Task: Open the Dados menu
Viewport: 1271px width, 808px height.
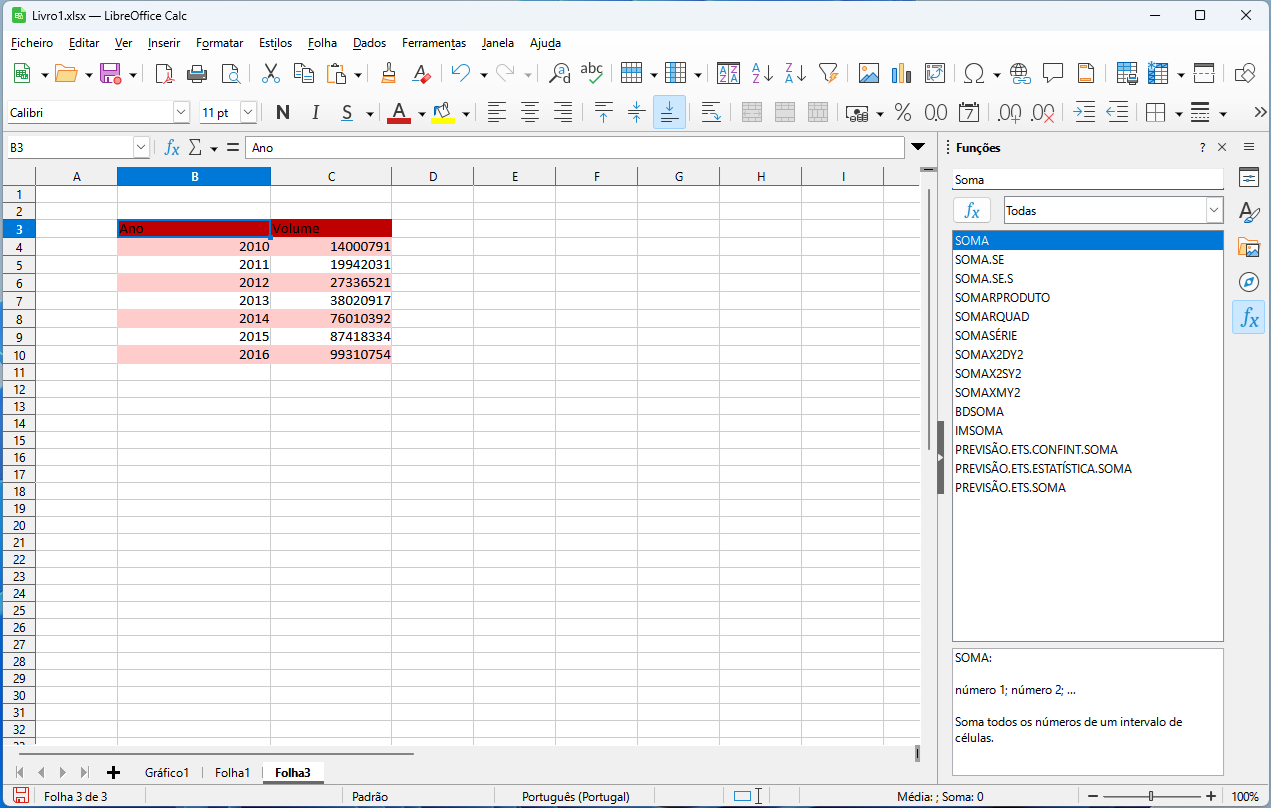Action: [369, 43]
